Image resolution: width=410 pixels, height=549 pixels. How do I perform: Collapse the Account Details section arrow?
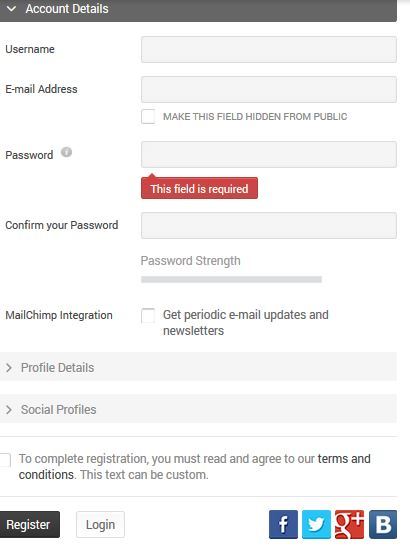[x=11, y=9]
